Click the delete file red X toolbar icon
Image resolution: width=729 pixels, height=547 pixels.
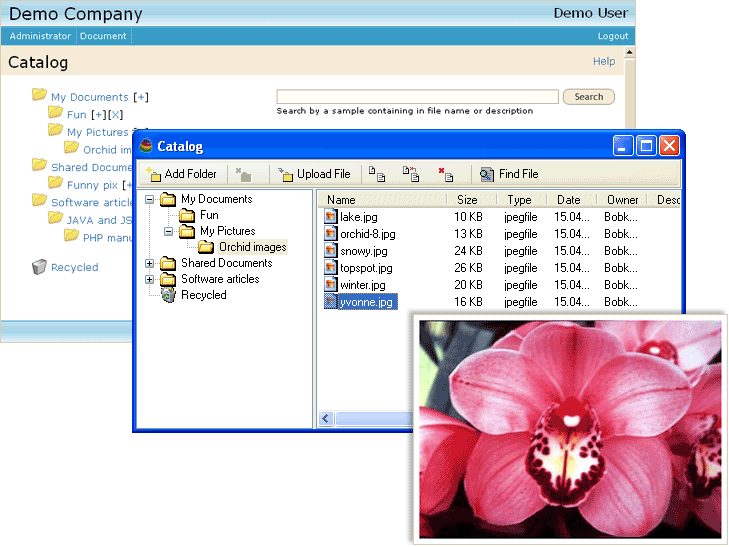tap(445, 174)
